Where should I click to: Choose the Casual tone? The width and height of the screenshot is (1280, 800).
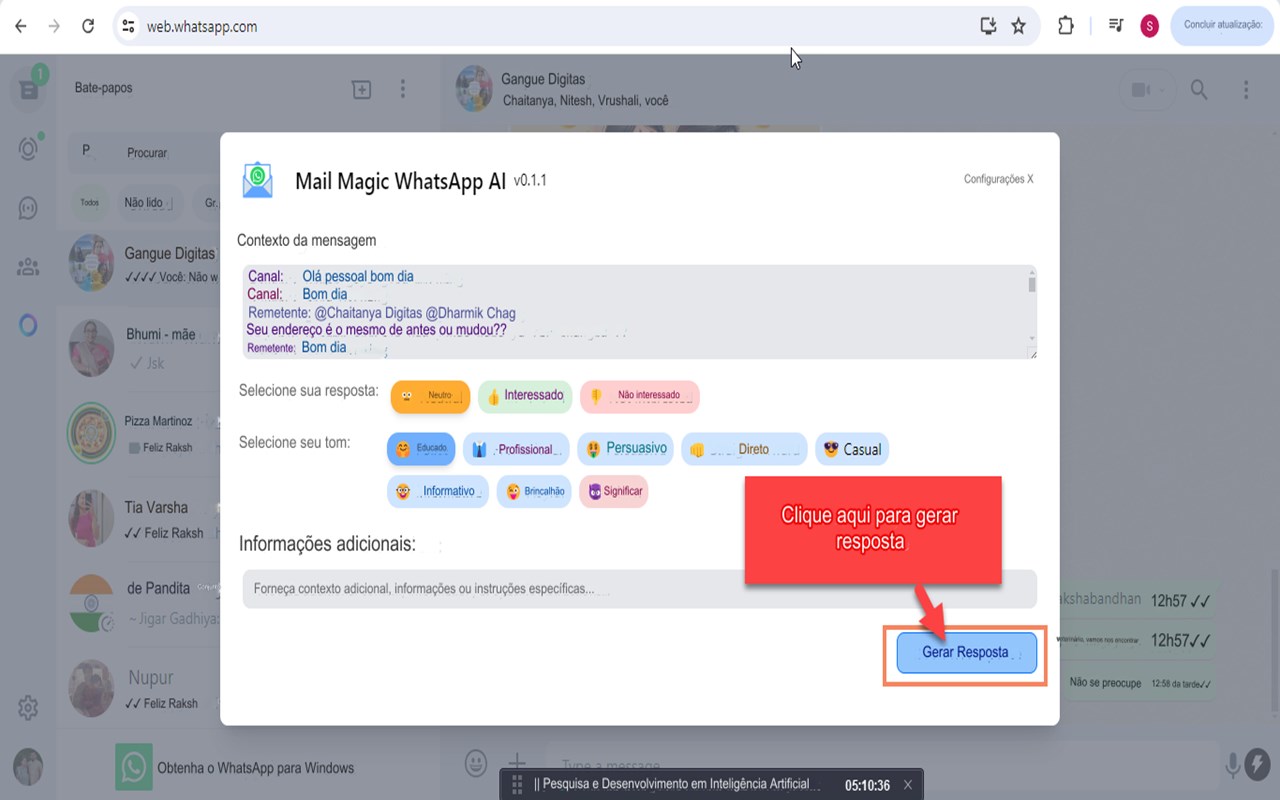click(x=852, y=449)
